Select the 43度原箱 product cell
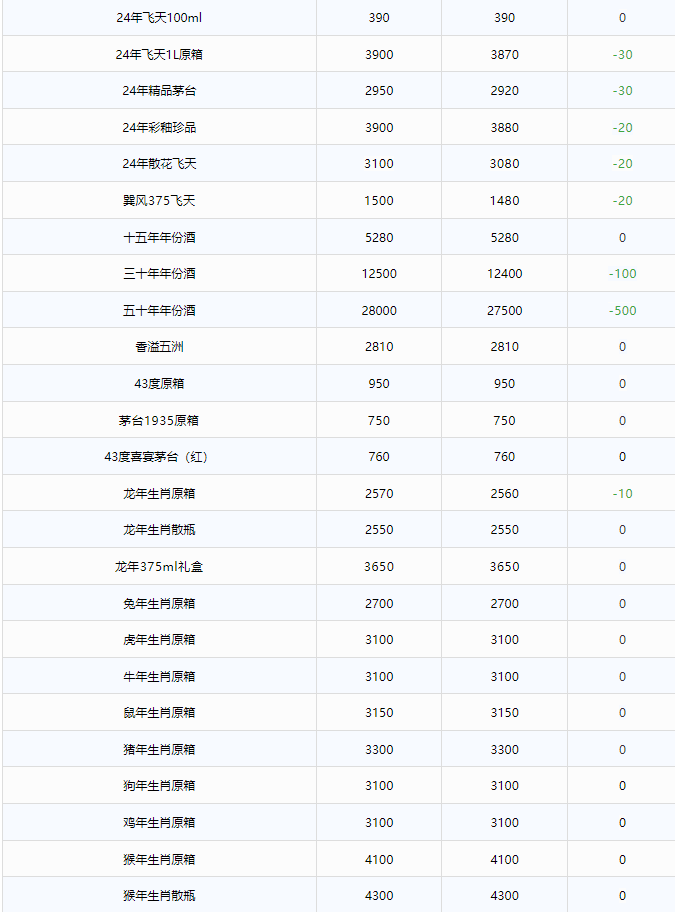Viewport: 675px width, 912px height. pyautogui.click(x=159, y=384)
